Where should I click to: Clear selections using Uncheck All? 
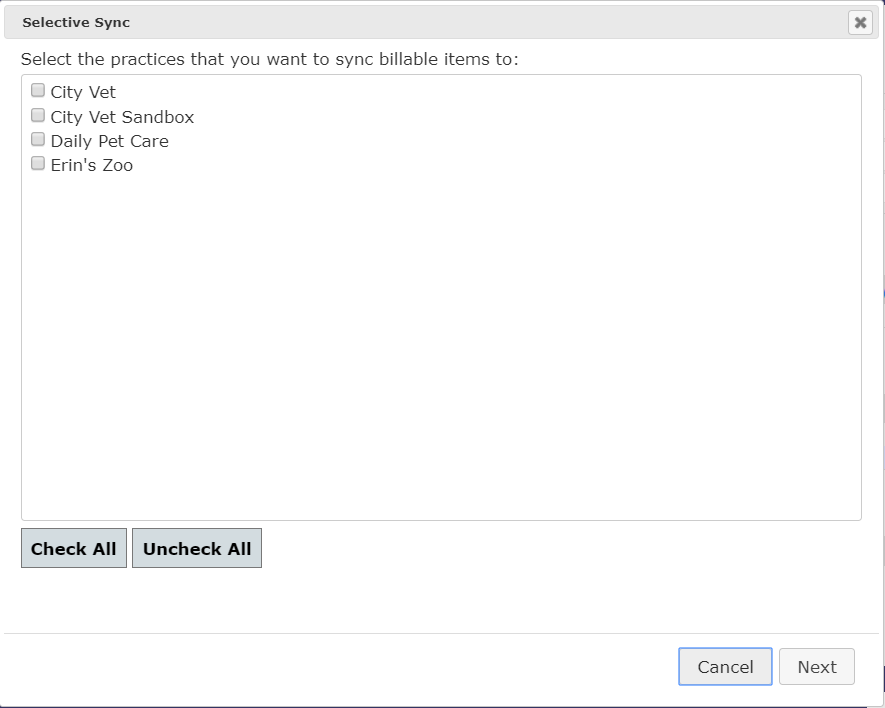pyautogui.click(x=197, y=548)
